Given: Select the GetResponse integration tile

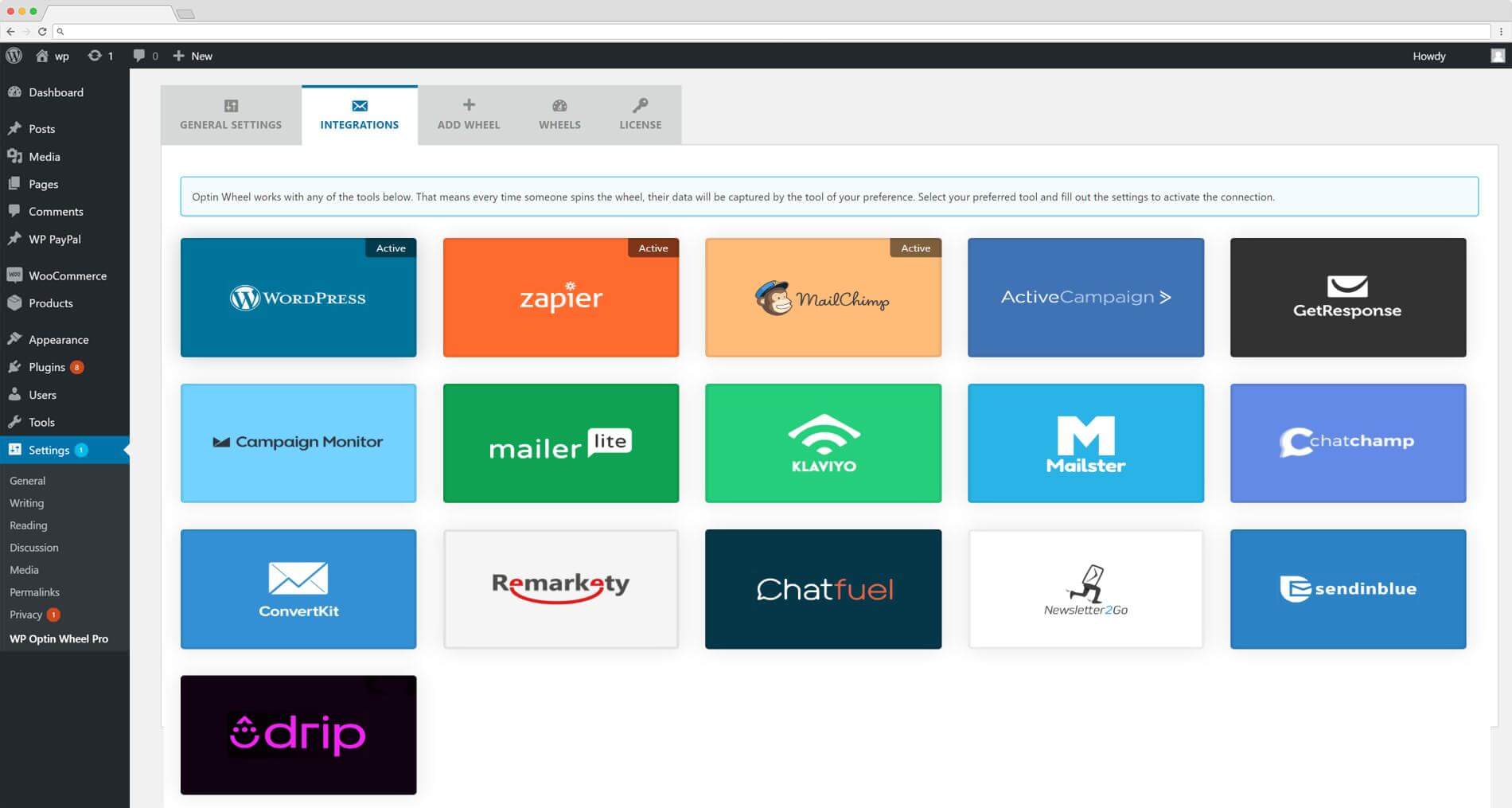Looking at the screenshot, I should 1348,298.
